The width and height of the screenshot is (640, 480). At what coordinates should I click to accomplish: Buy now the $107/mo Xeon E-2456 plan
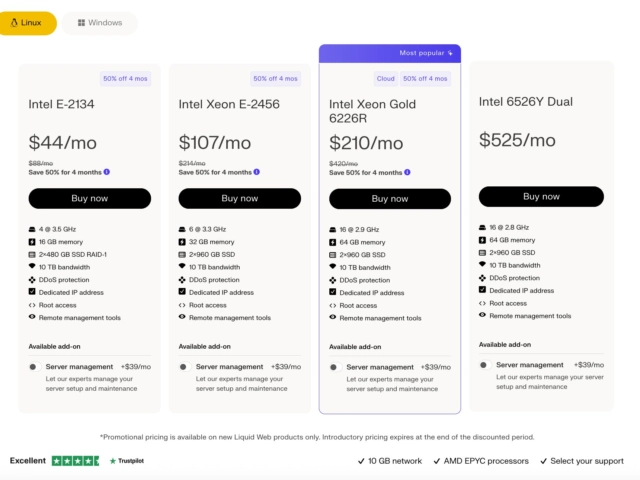[x=240, y=198]
